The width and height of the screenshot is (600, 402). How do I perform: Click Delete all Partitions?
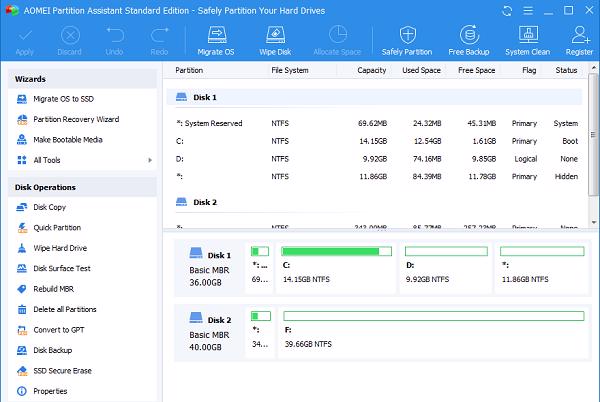(x=64, y=309)
